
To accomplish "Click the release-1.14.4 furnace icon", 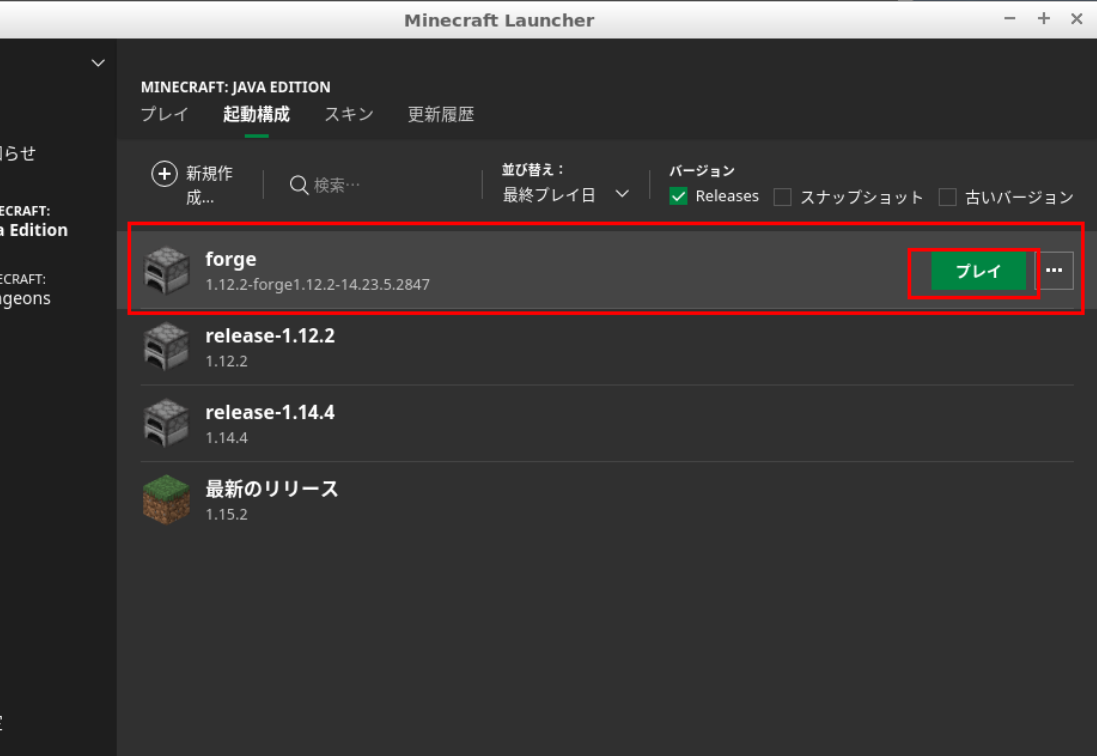I will point(167,423).
